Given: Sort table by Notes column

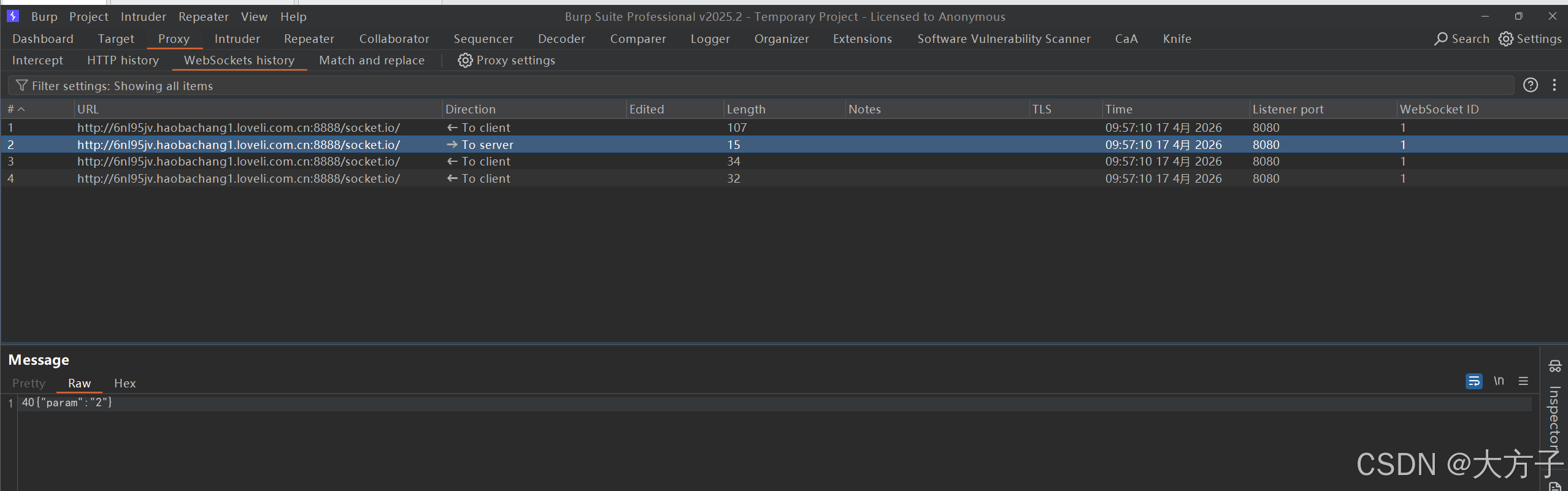Looking at the screenshot, I should pyautogui.click(x=937, y=109).
